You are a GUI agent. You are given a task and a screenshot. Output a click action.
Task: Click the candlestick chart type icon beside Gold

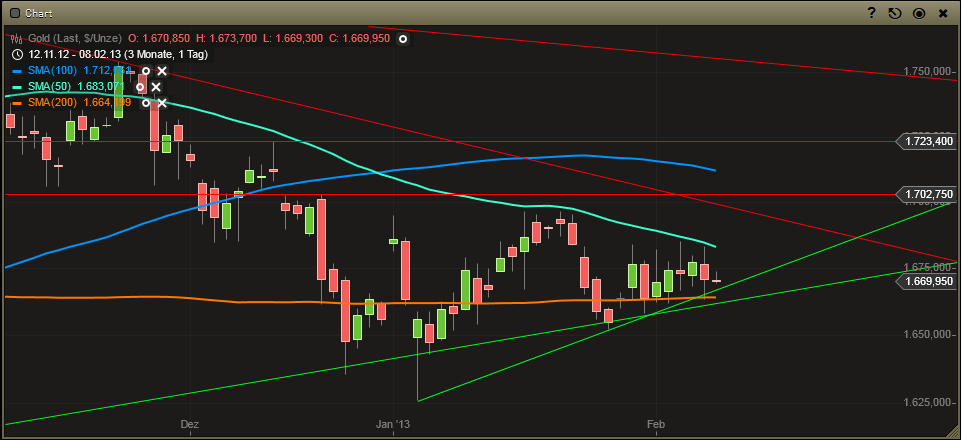tap(17, 39)
